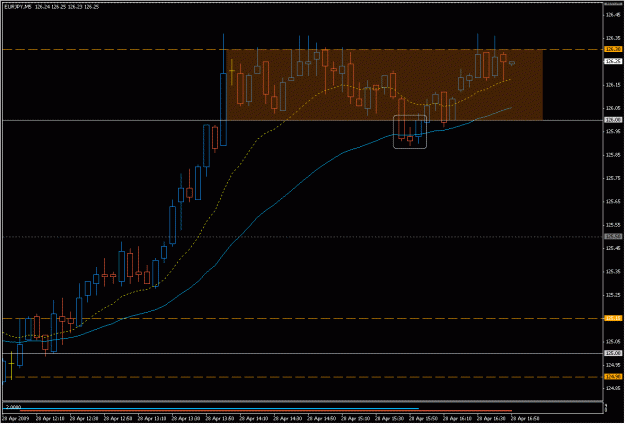Viewport: 625px width, 424px height.
Task: Select the orange dashed line at 125.15
Action: [x=303, y=318]
